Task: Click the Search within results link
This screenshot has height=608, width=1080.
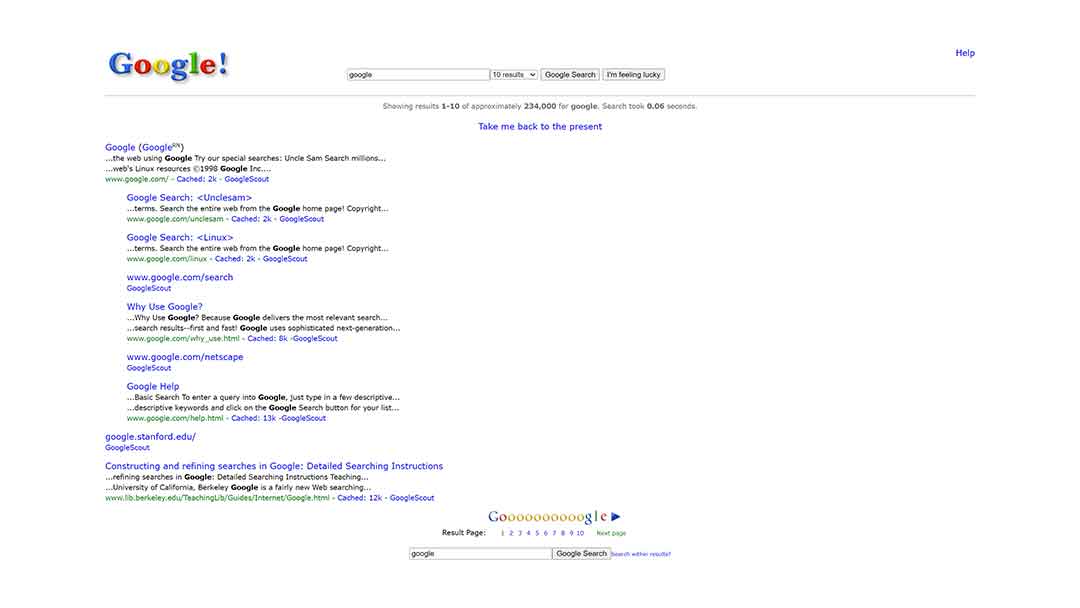Action: click(x=641, y=554)
